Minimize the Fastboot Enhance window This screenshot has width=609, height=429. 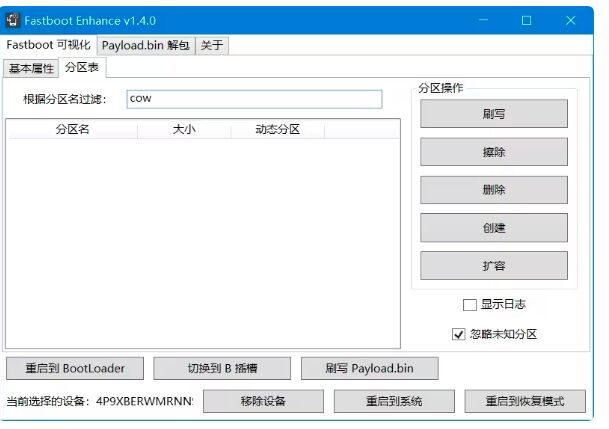coord(483,20)
